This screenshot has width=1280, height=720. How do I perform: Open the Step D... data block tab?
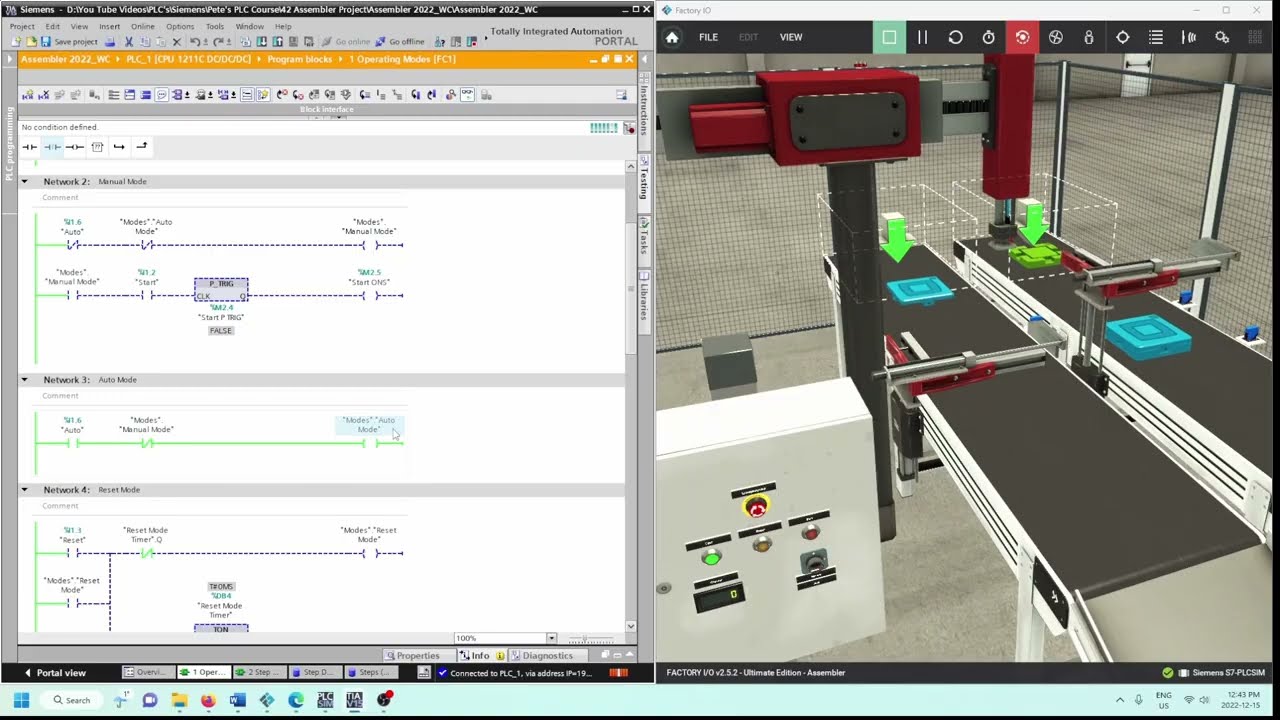(x=315, y=673)
